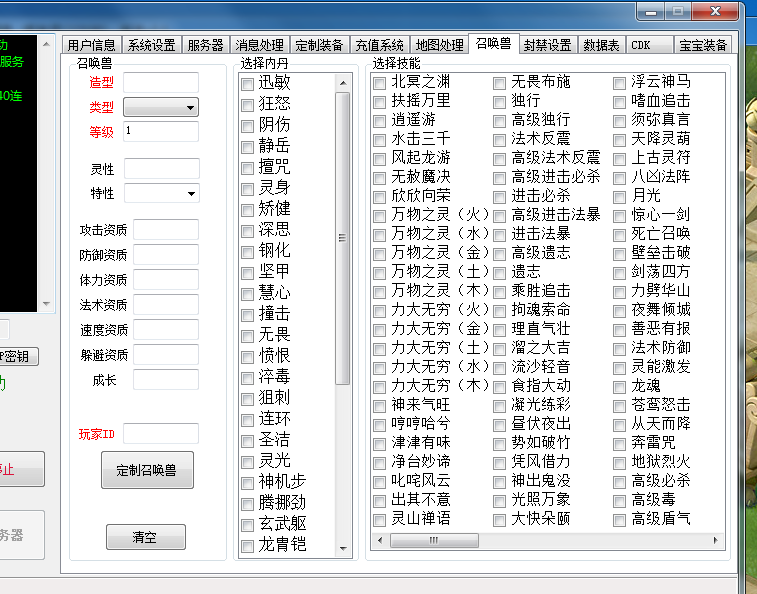Viewport: 757px width, 594px height.
Task: Open the CDK tab
Action: click(650, 45)
